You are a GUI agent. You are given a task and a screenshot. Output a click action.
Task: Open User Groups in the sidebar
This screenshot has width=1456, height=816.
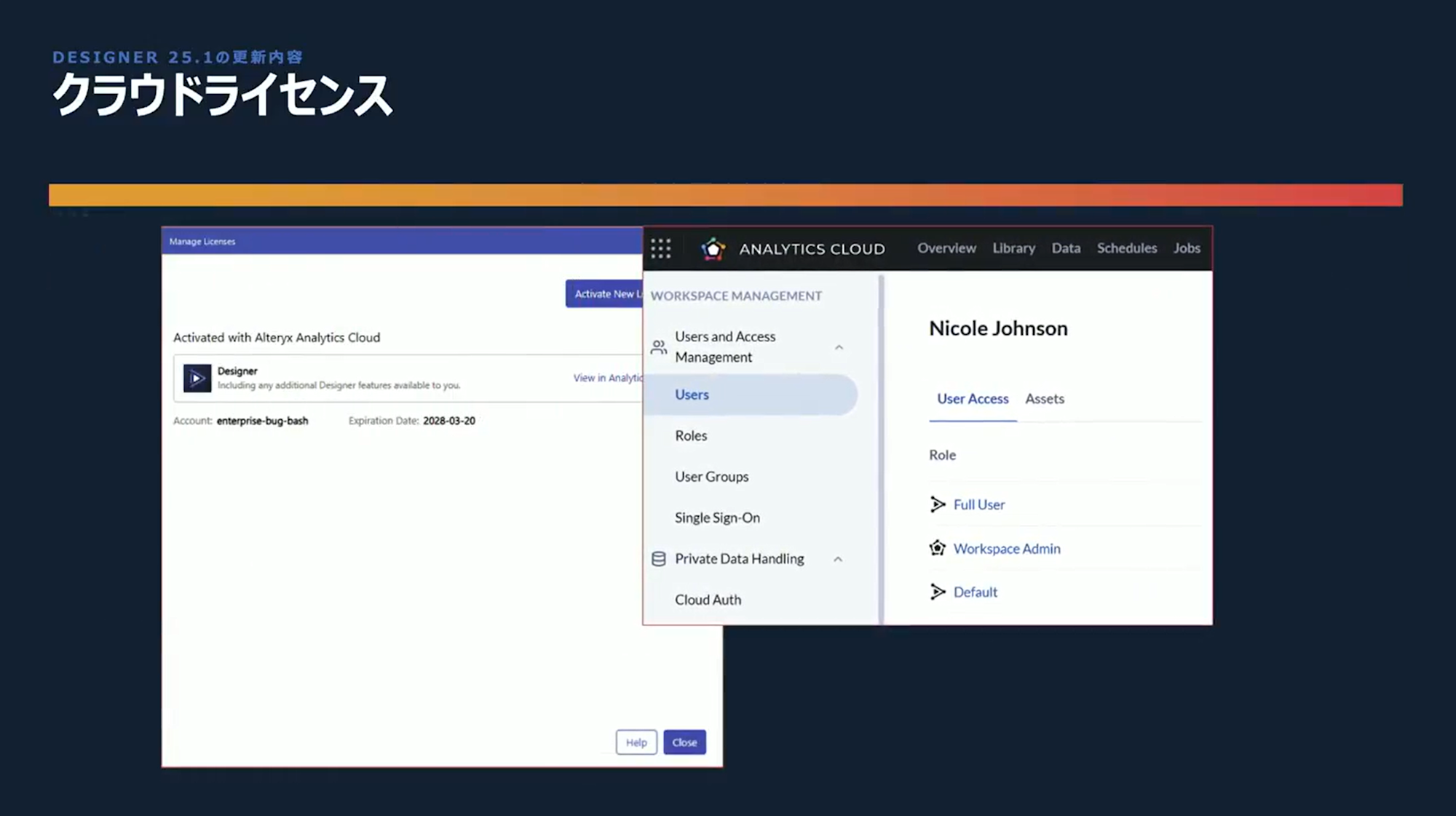tap(711, 477)
